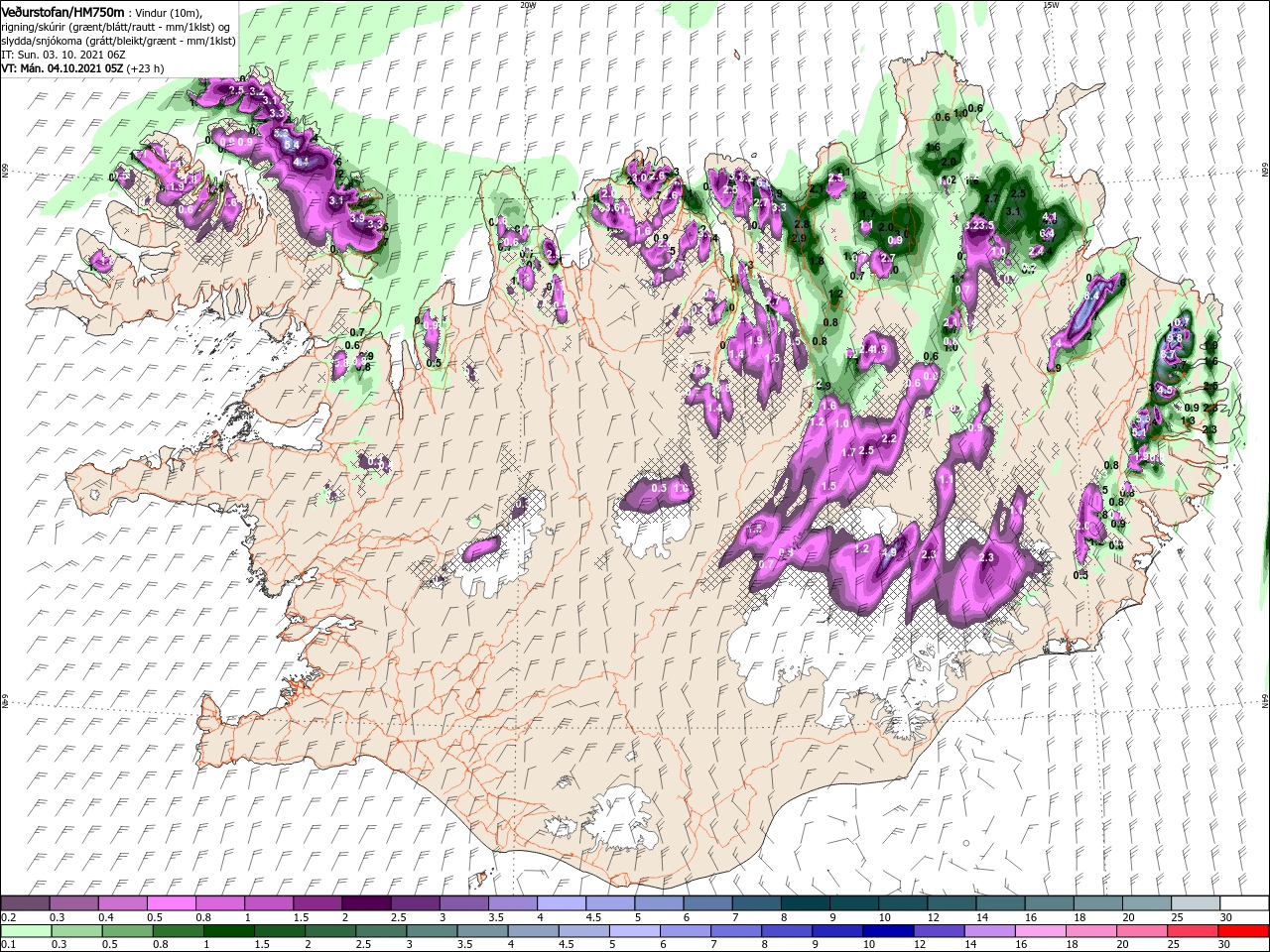
Task: Click the '12' label in bottom legend row
Action: click(x=921, y=945)
